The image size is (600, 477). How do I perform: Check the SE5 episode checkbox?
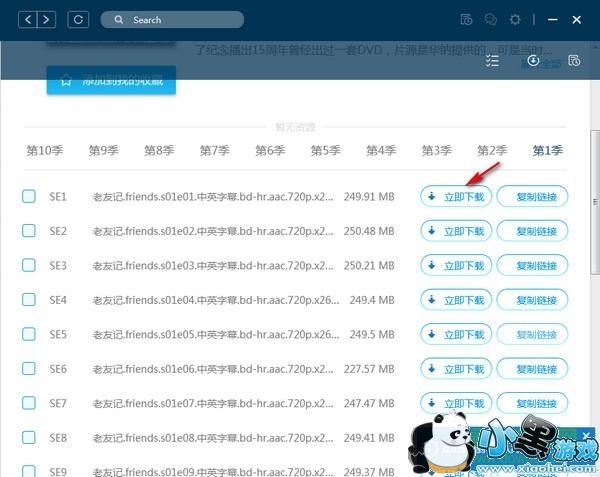point(29,334)
